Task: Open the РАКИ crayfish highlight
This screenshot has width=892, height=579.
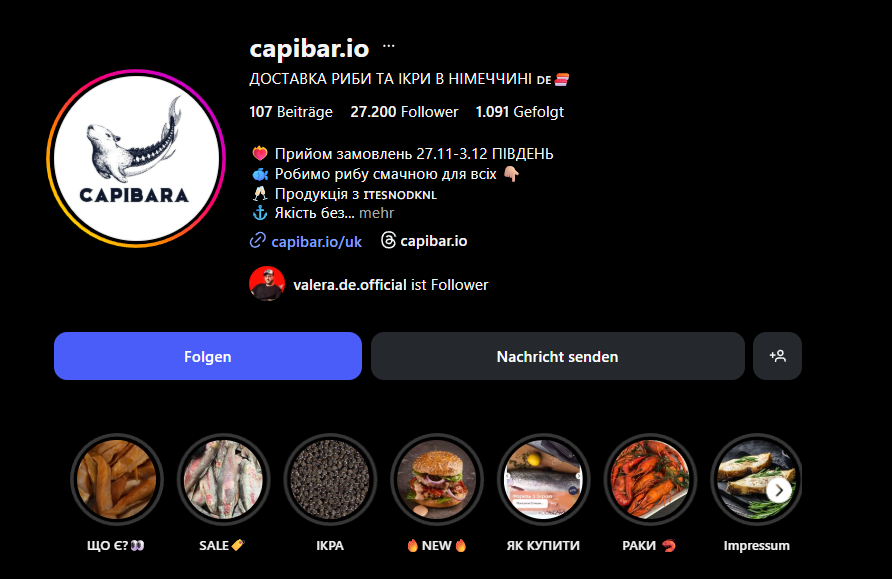Action: [650, 479]
